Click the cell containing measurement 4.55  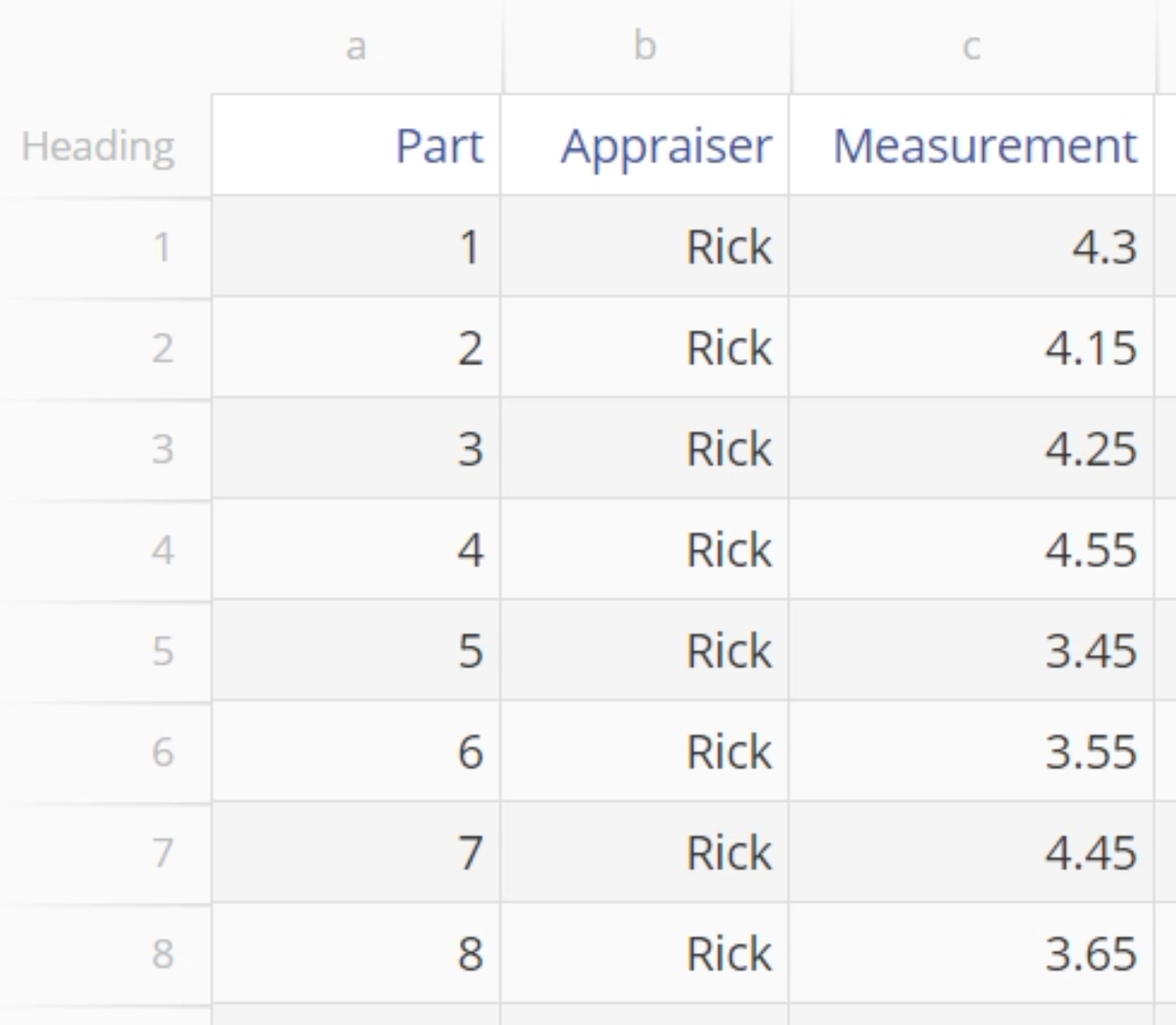(971, 549)
